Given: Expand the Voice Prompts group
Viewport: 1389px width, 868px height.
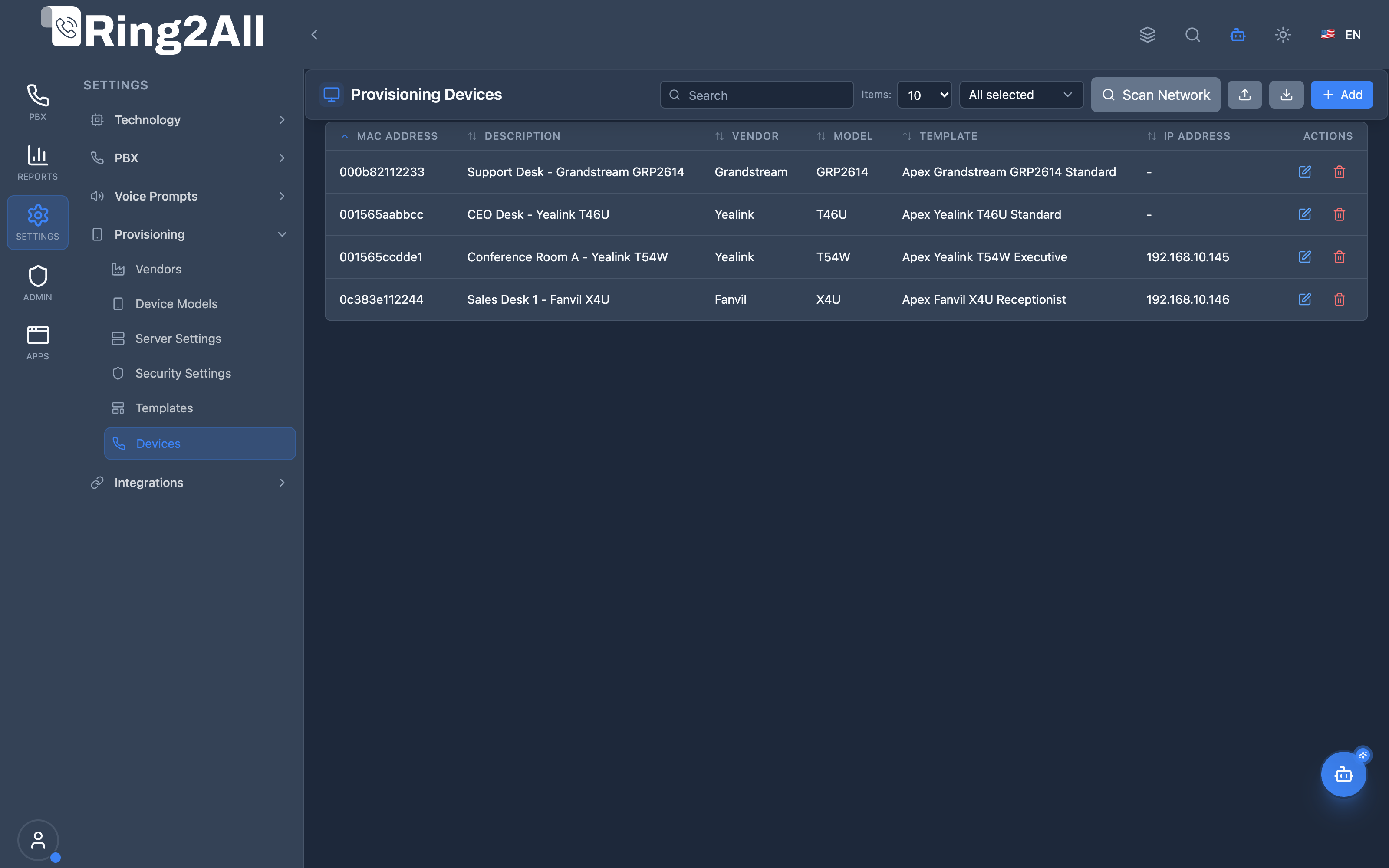Looking at the screenshot, I should (x=188, y=196).
